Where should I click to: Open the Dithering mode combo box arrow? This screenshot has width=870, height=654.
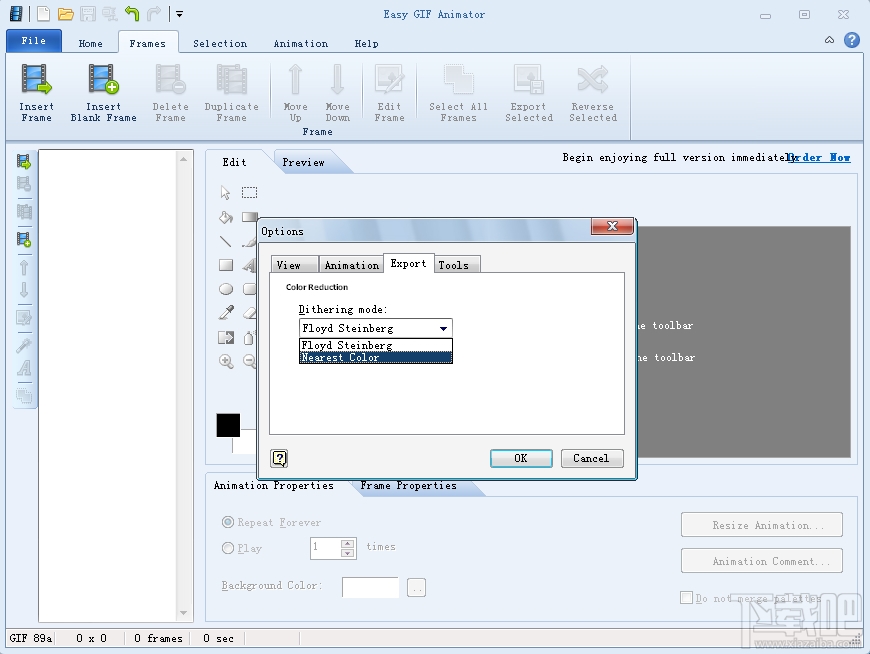444,328
